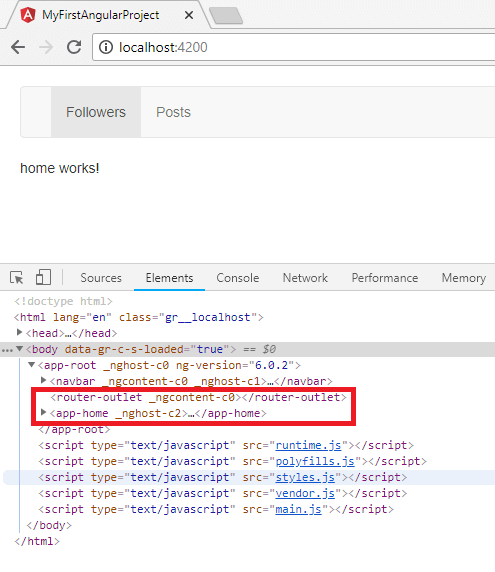Select the html lang="en" opening tag
Viewport: 495px width, 572px height.
[139, 317]
